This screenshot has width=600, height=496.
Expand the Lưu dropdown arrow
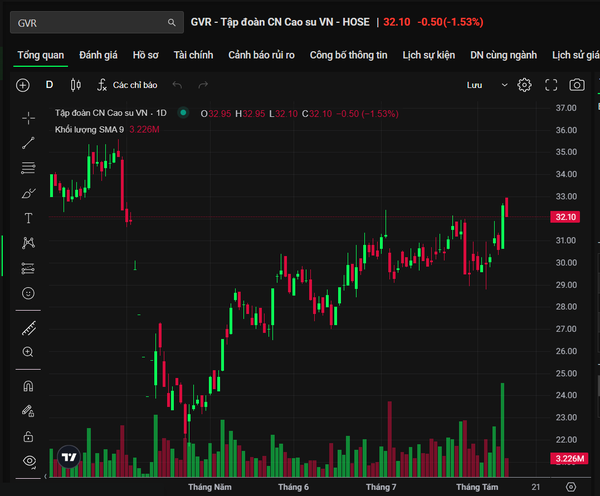pyautogui.click(x=504, y=85)
